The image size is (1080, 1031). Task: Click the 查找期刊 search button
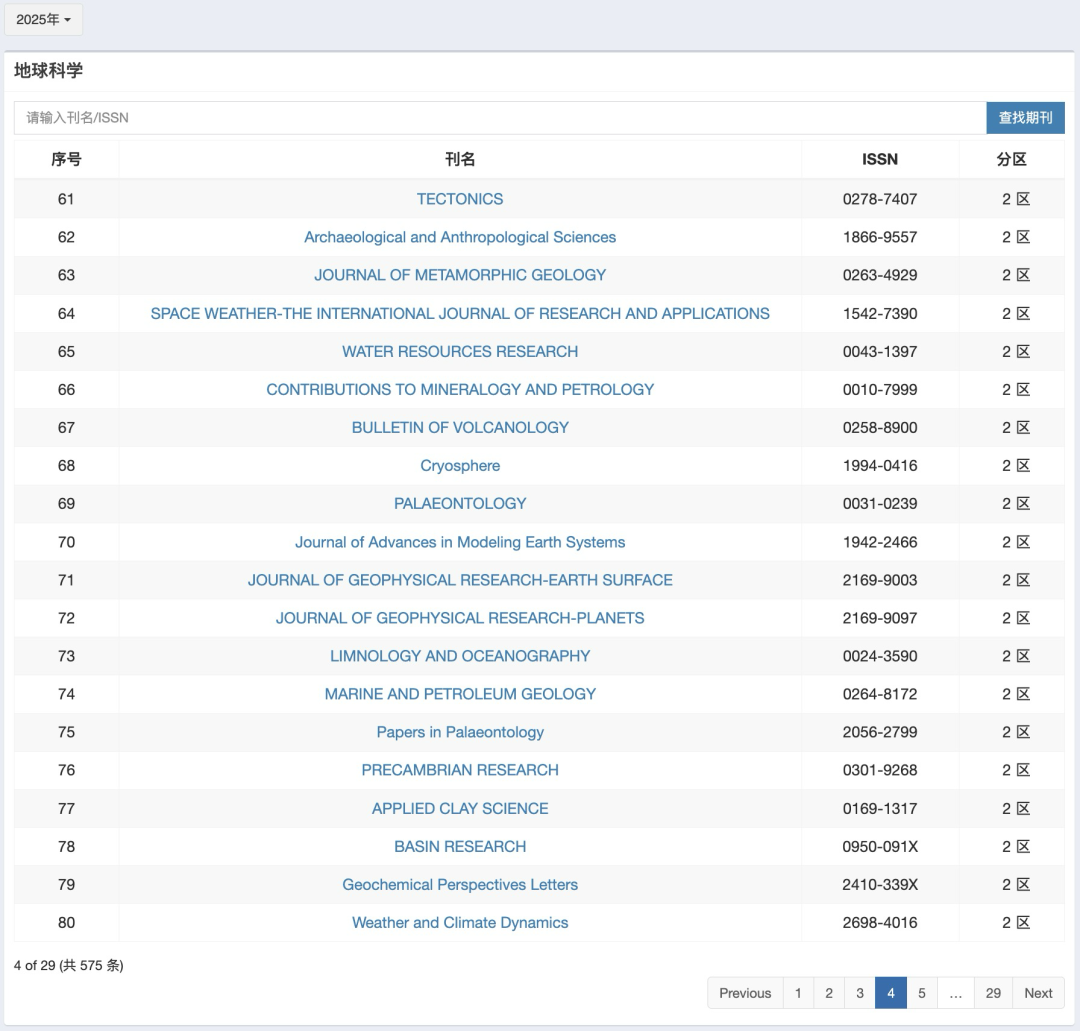(x=1025, y=118)
